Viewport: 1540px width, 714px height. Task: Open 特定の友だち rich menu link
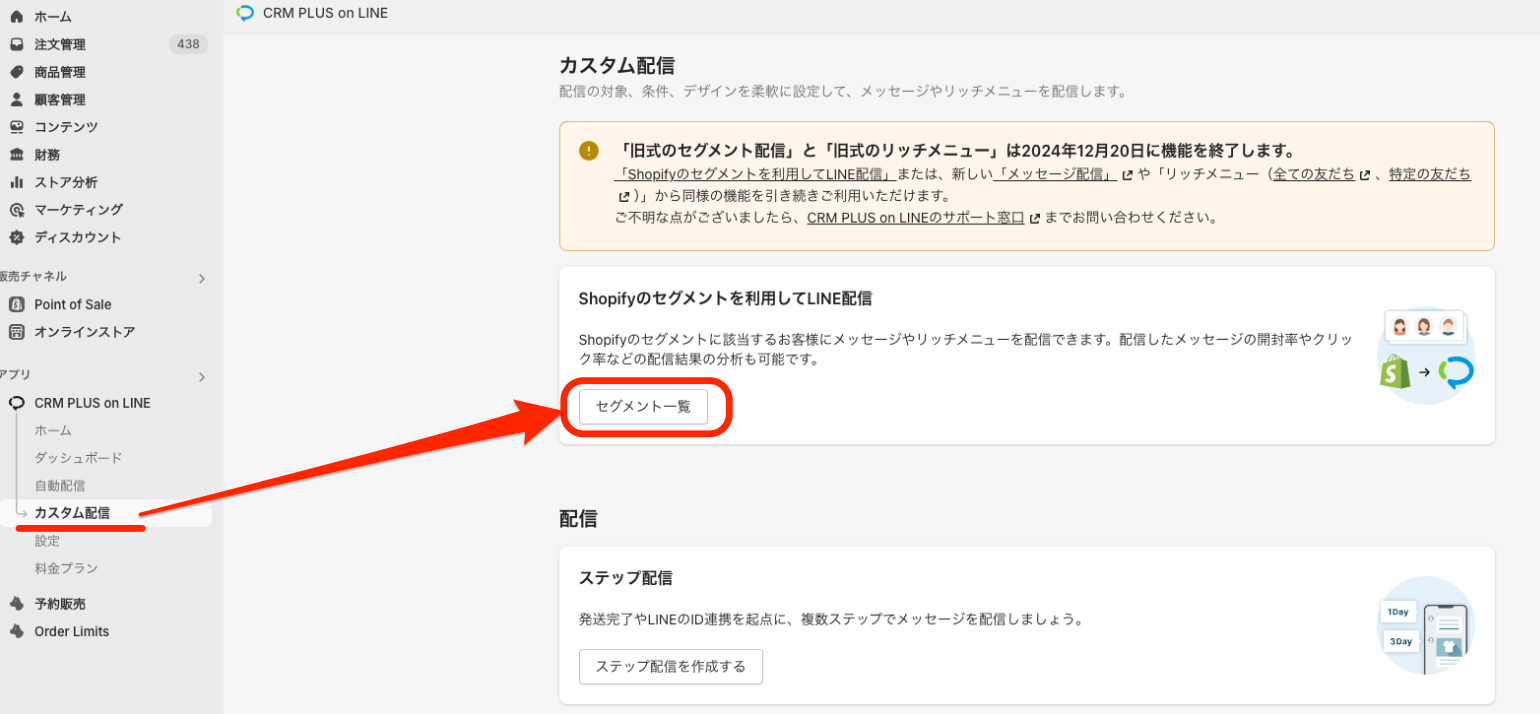pos(1430,174)
